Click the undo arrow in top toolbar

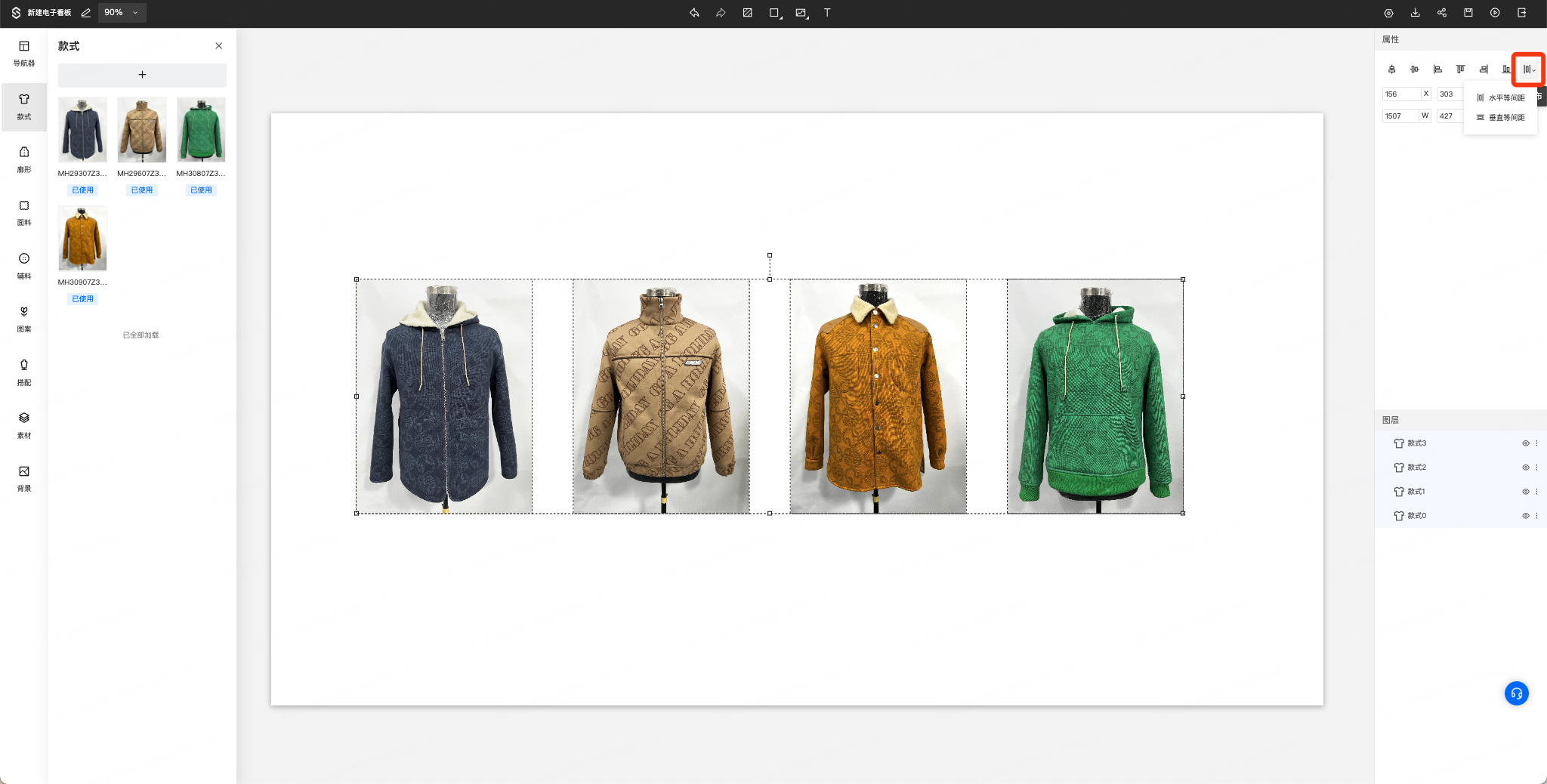point(694,13)
